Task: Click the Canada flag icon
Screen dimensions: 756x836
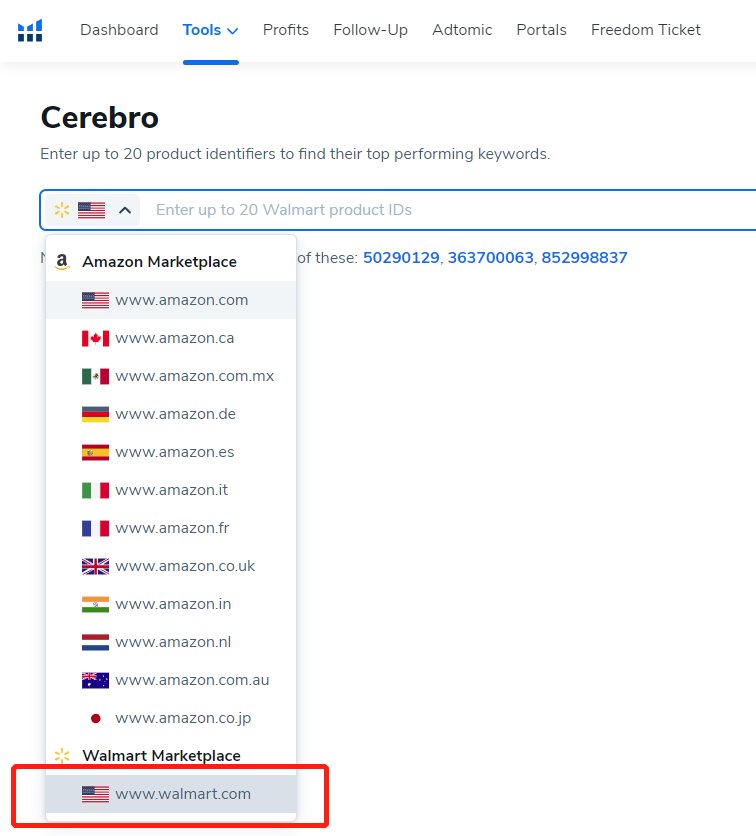Action: (95, 339)
